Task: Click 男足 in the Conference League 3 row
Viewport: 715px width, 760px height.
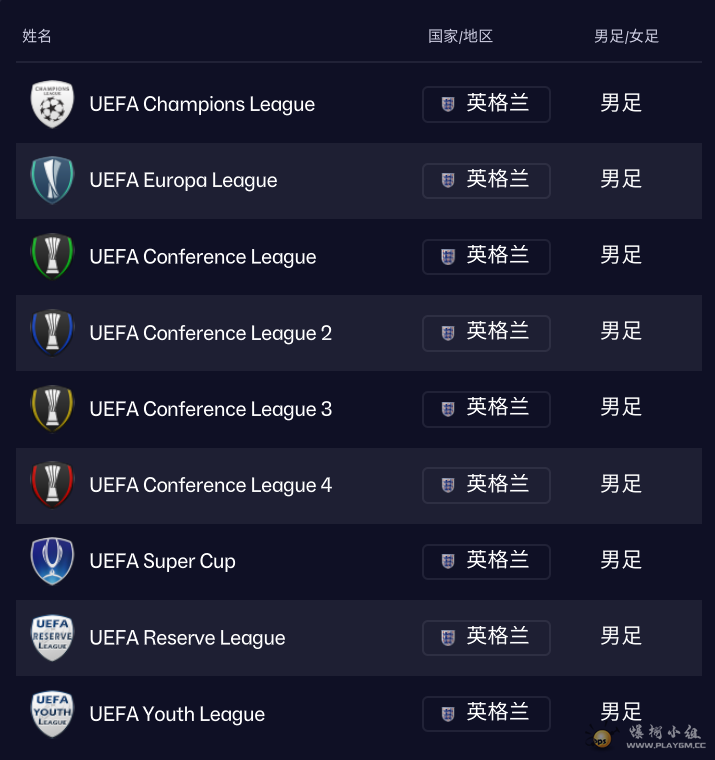Action: [621, 408]
